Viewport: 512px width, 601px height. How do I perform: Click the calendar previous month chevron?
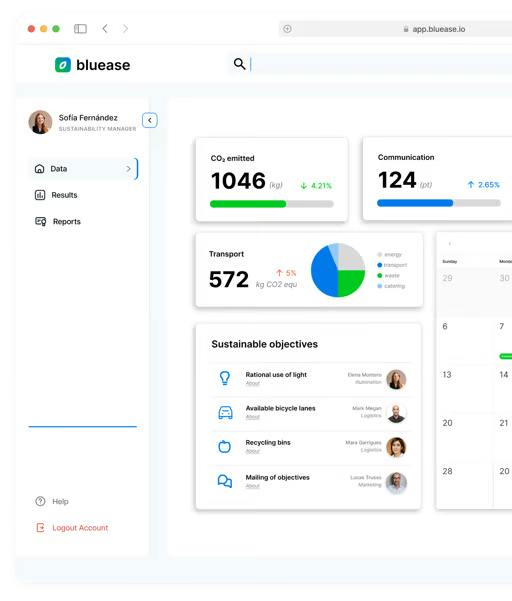[450, 244]
